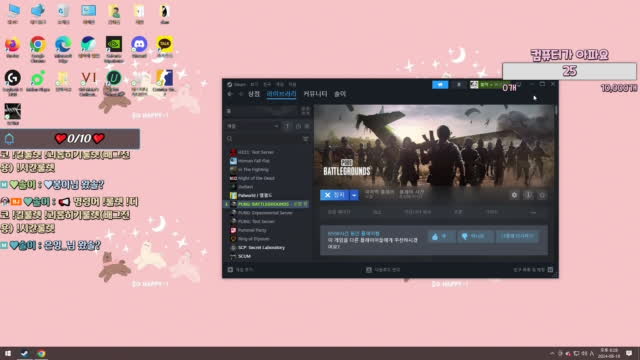Click the blue announcements megaphone button

440,84
